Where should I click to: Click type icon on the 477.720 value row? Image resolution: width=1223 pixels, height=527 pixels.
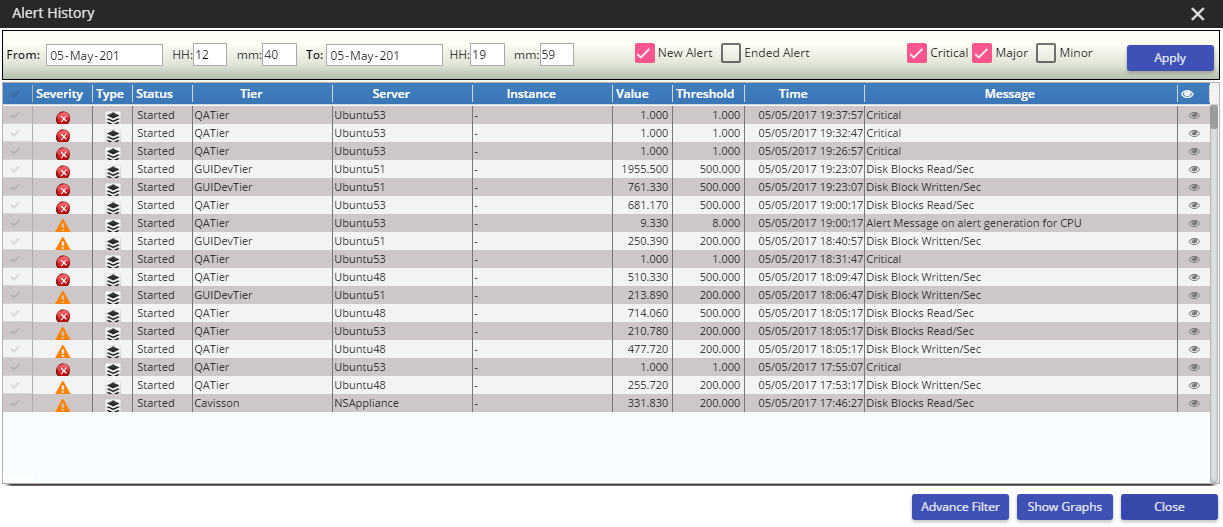click(x=113, y=351)
